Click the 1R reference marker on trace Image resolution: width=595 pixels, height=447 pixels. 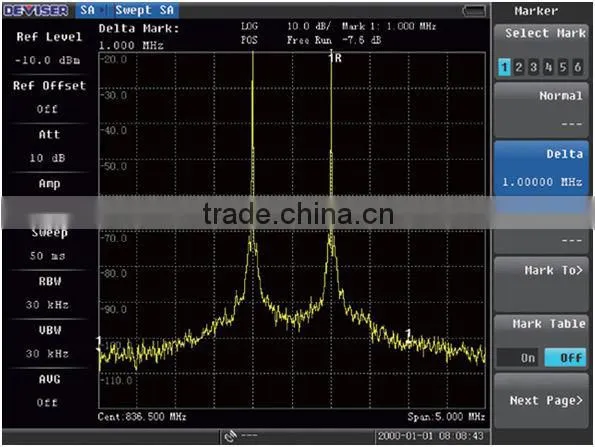(x=335, y=58)
